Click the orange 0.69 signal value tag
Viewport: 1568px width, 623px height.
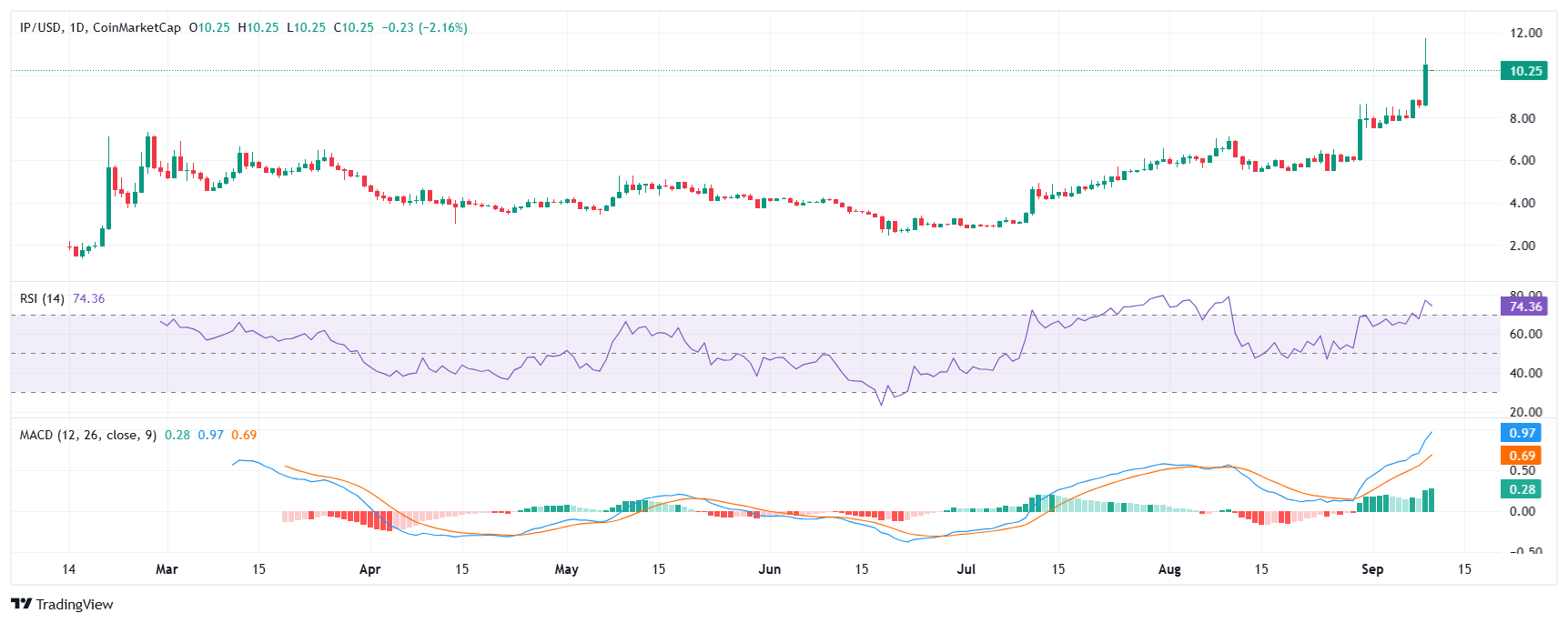click(x=1522, y=456)
